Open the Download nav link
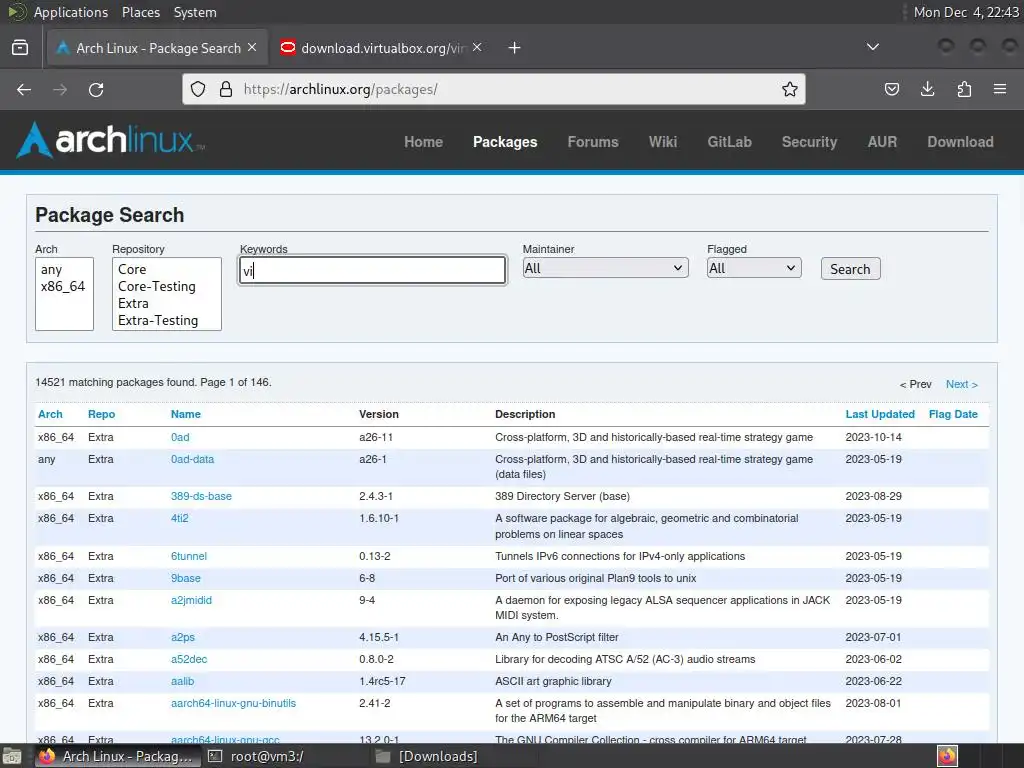Screen dimensions: 1024x768 pyautogui.click(x=960, y=142)
